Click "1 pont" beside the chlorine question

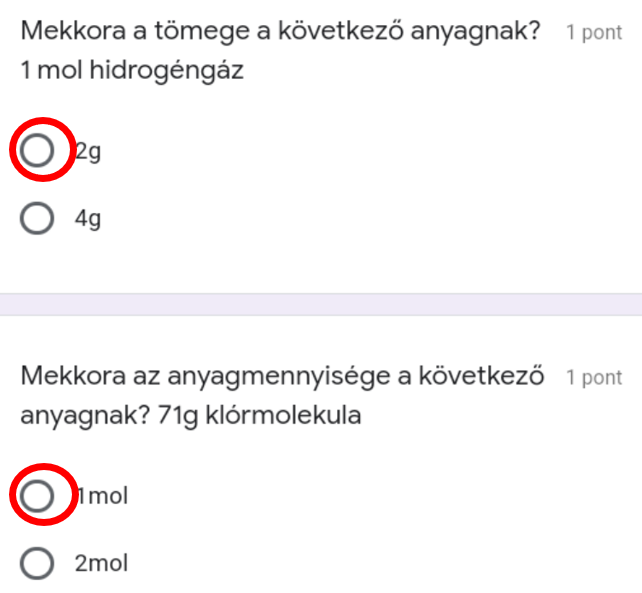tap(594, 378)
